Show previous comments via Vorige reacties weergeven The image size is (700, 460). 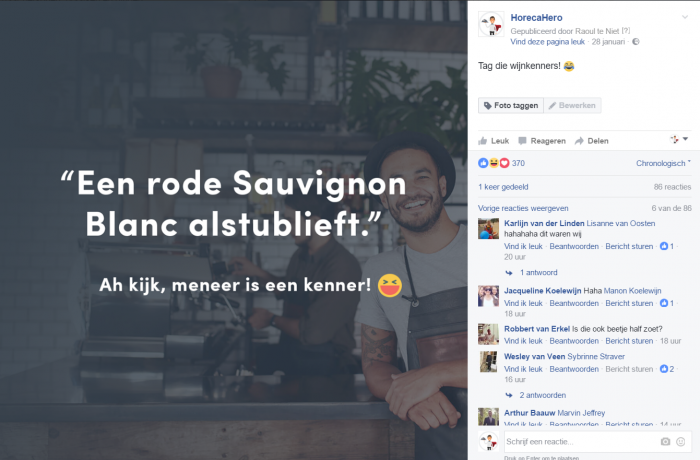(x=523, y=208)
